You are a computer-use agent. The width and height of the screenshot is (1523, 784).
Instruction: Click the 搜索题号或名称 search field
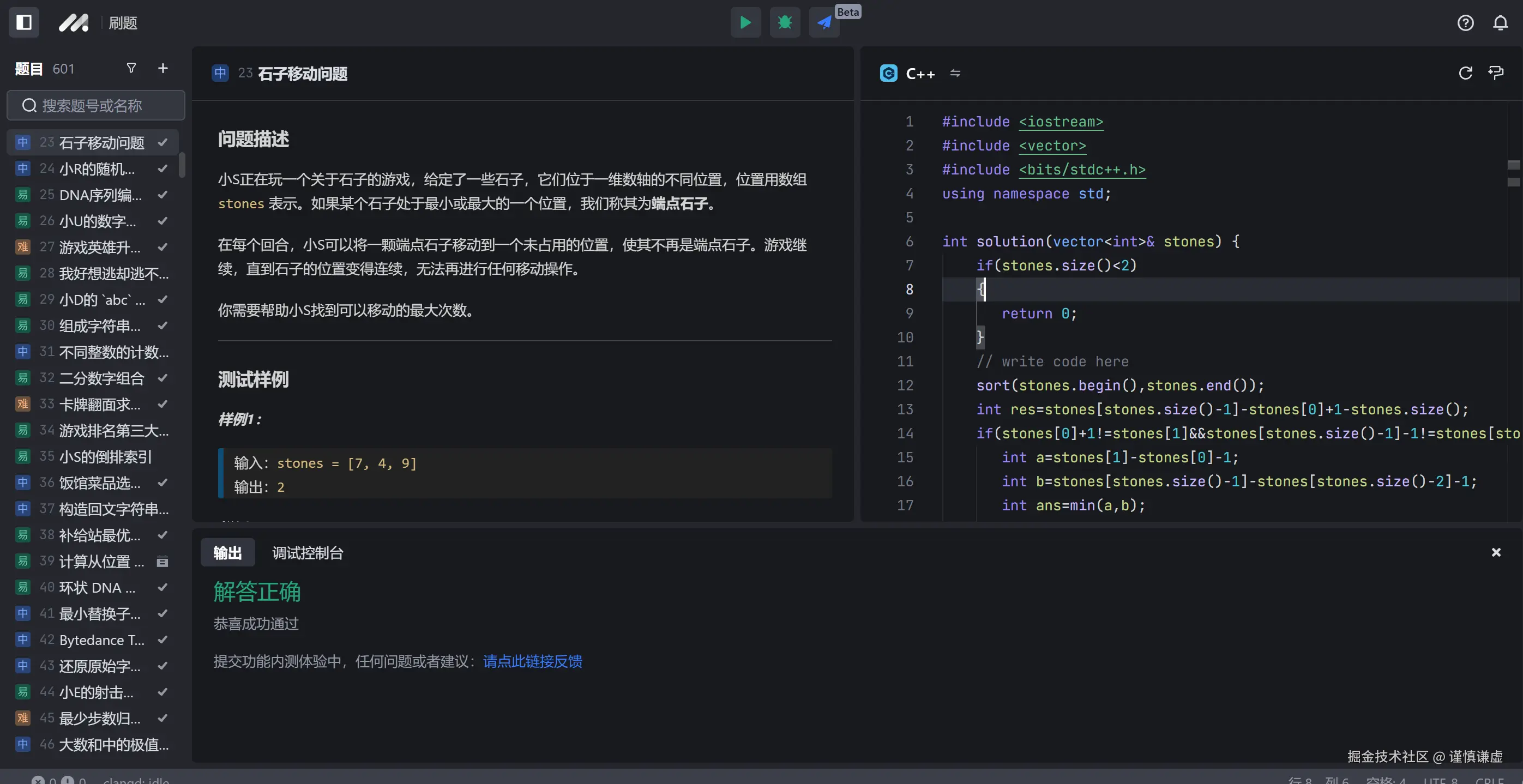point(95,105)
